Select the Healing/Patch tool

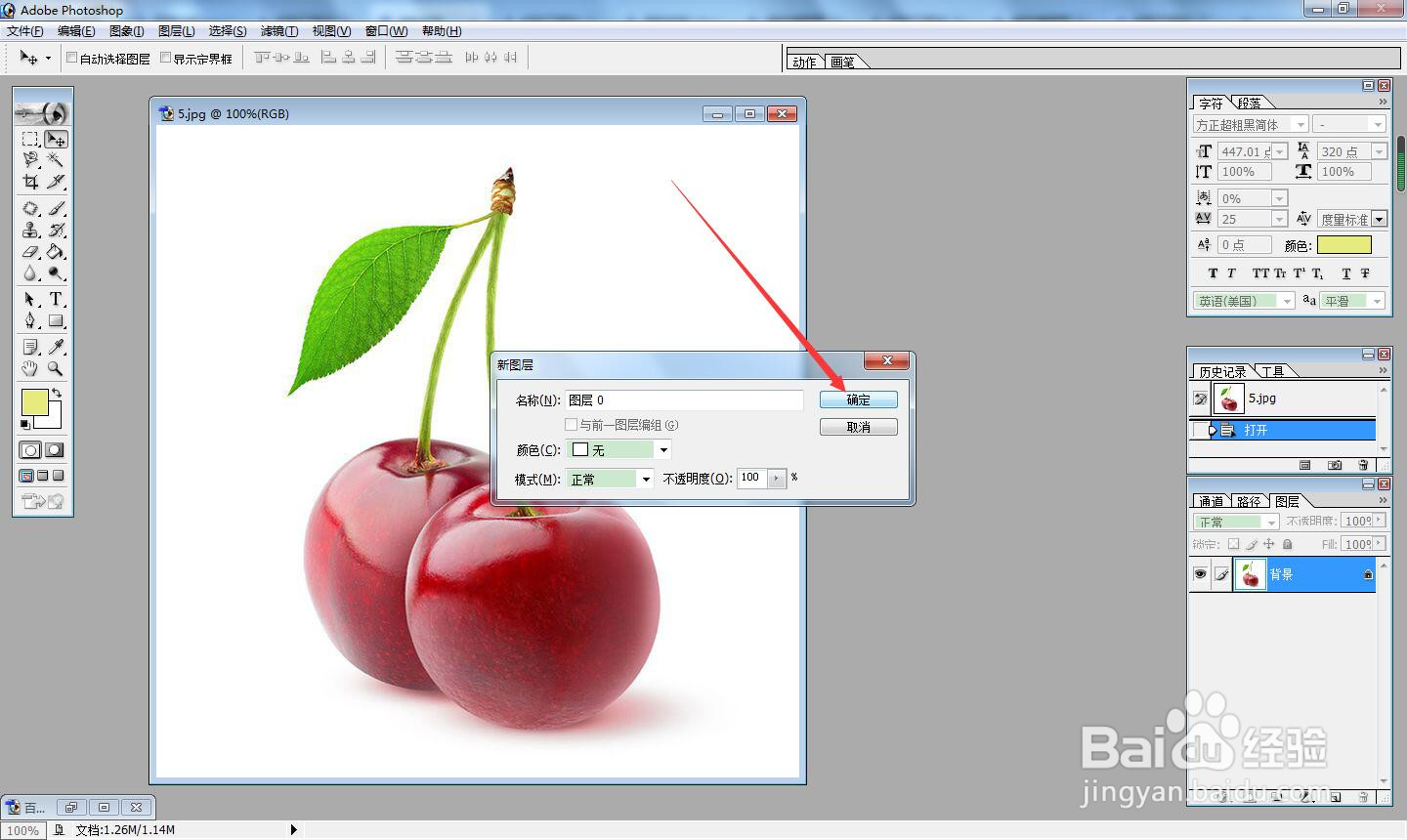pos(30,208)
